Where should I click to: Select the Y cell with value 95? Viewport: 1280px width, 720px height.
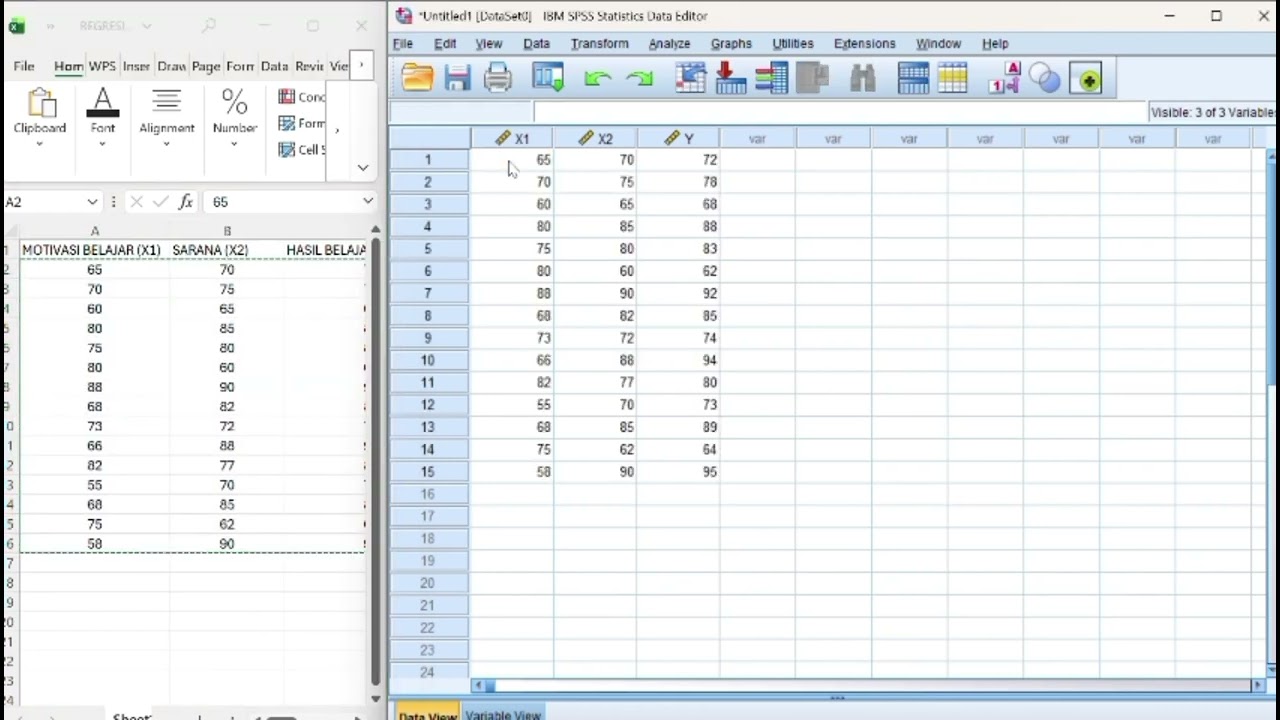678,472
